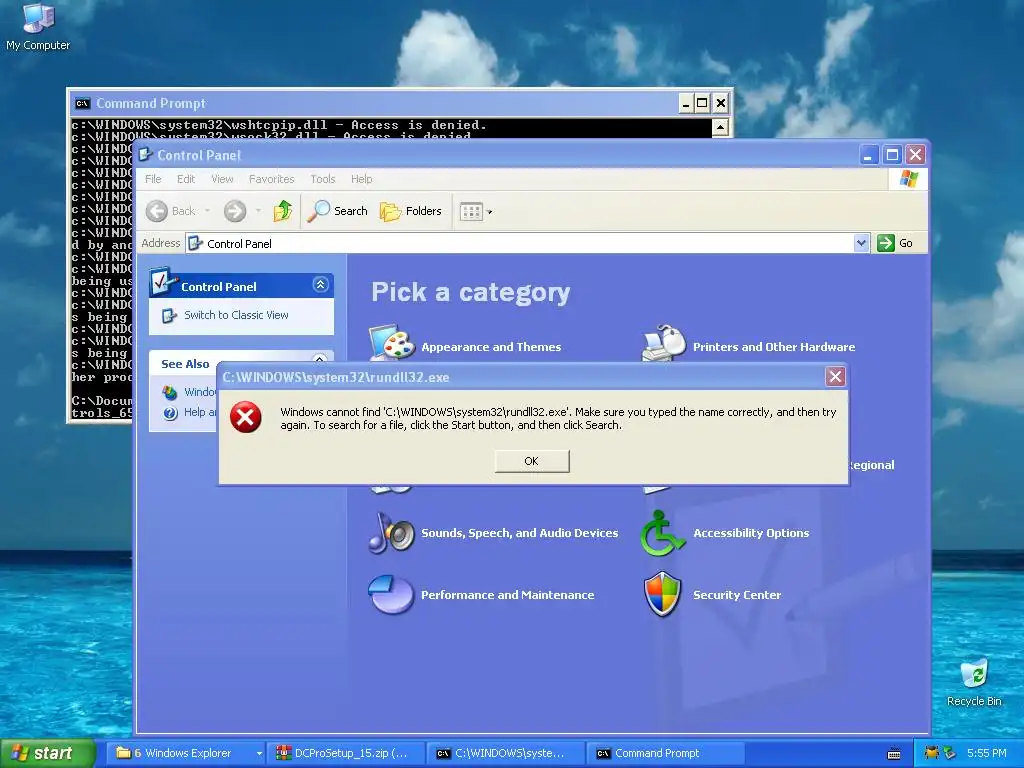Close the rundll32.exe error dialog

(835, 376)
